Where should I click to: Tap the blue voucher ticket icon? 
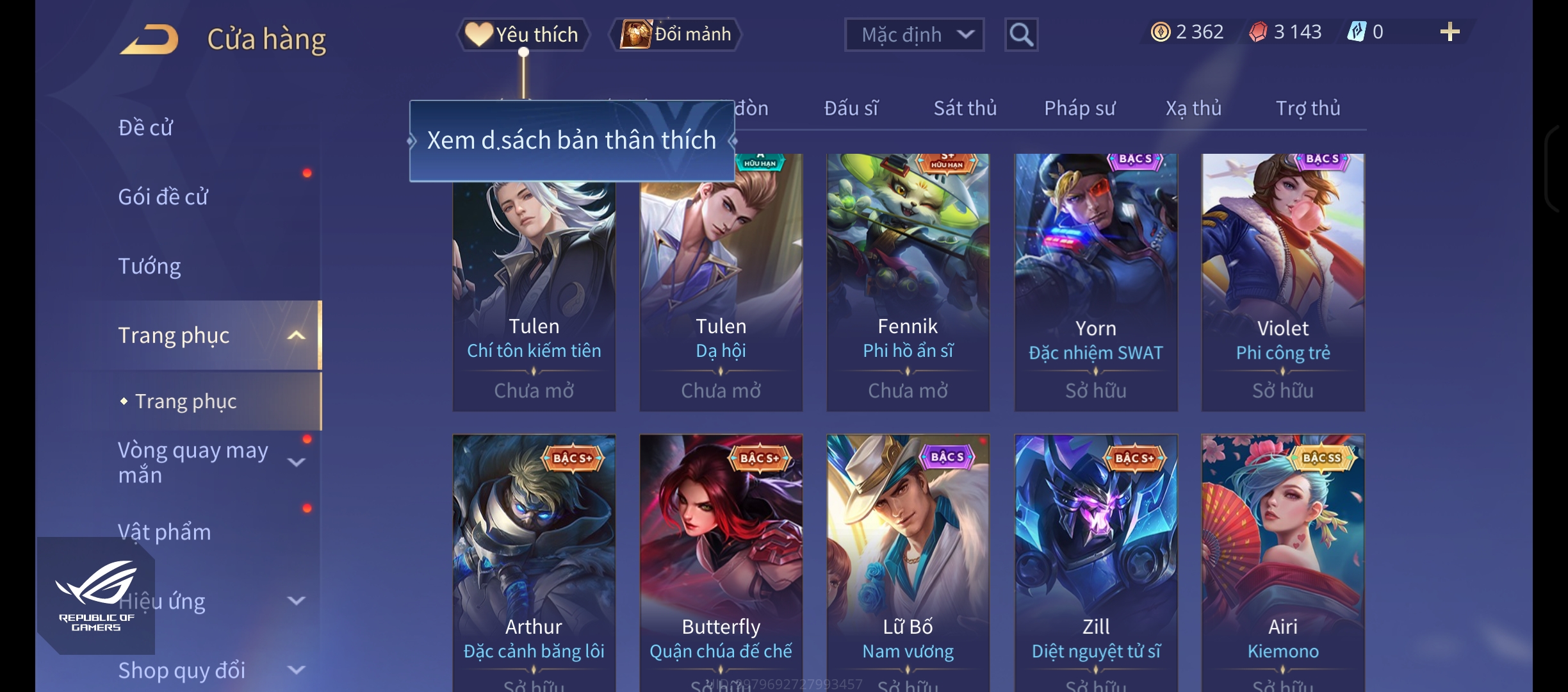pos(1357,31)
